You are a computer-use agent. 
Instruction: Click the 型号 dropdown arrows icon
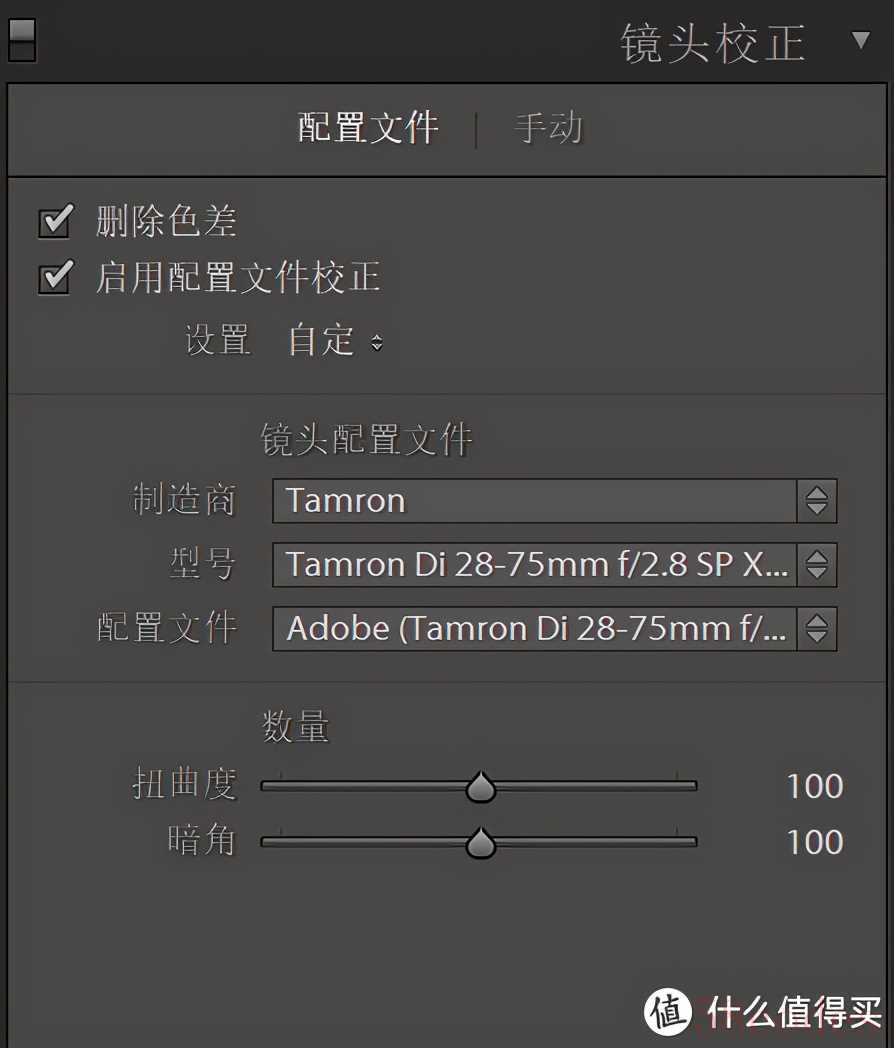pyautogui.click(x=817, y=565)
